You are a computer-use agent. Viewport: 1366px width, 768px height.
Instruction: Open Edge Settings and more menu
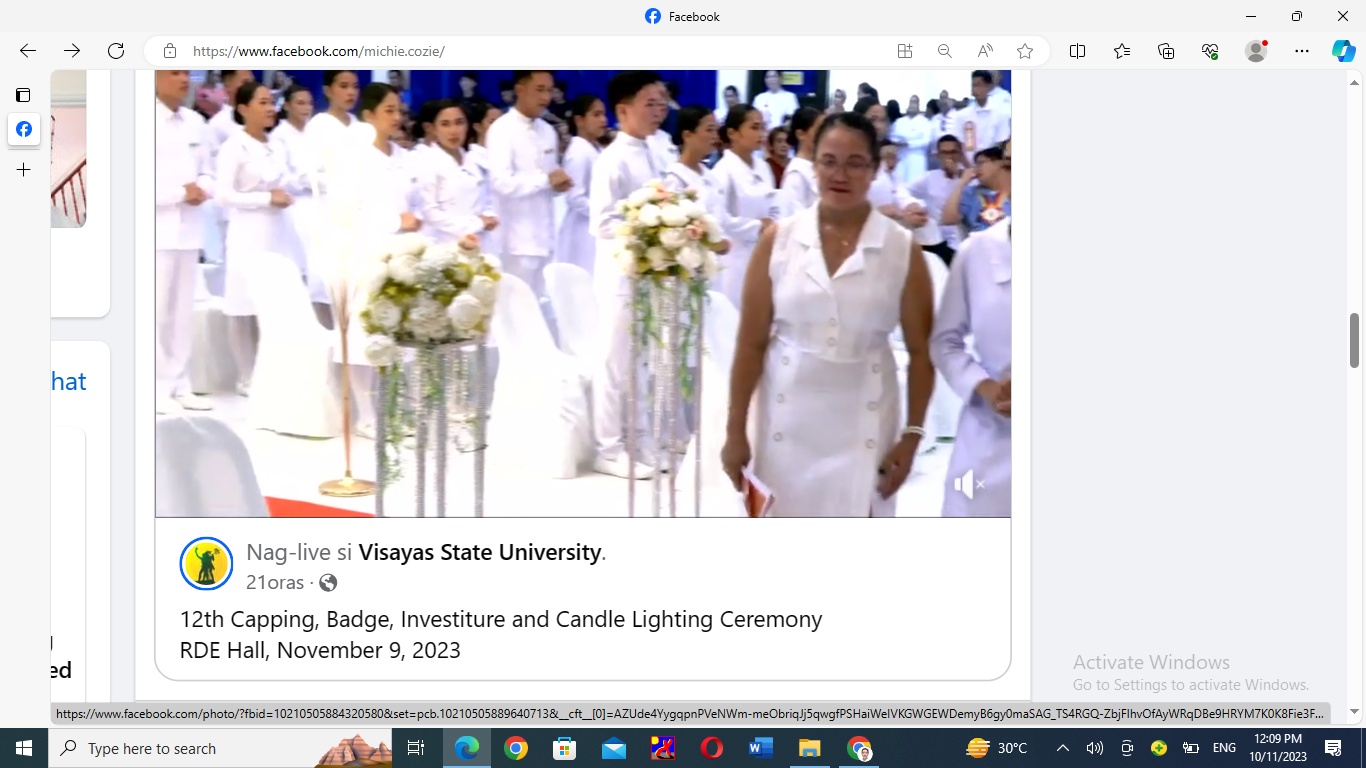[x=1301, y=51]
